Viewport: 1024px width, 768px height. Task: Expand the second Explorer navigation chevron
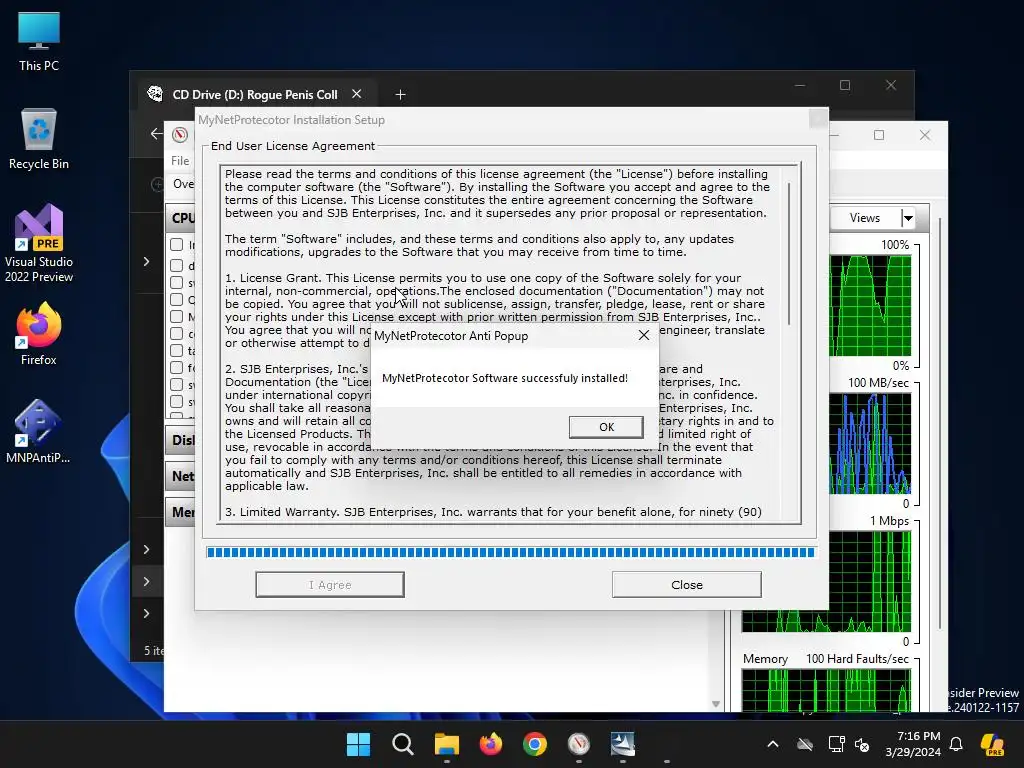coord(146,549)
